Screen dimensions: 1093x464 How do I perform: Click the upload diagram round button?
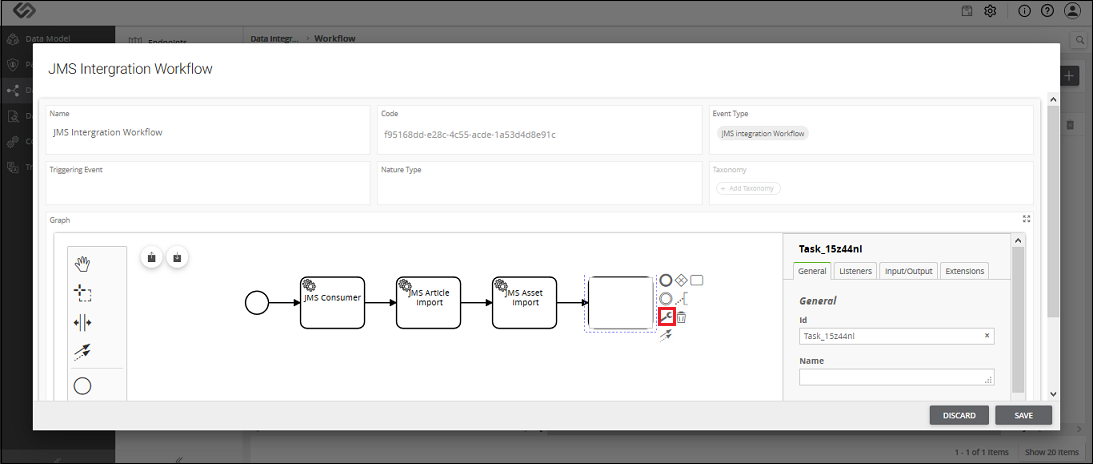point(151,257)
